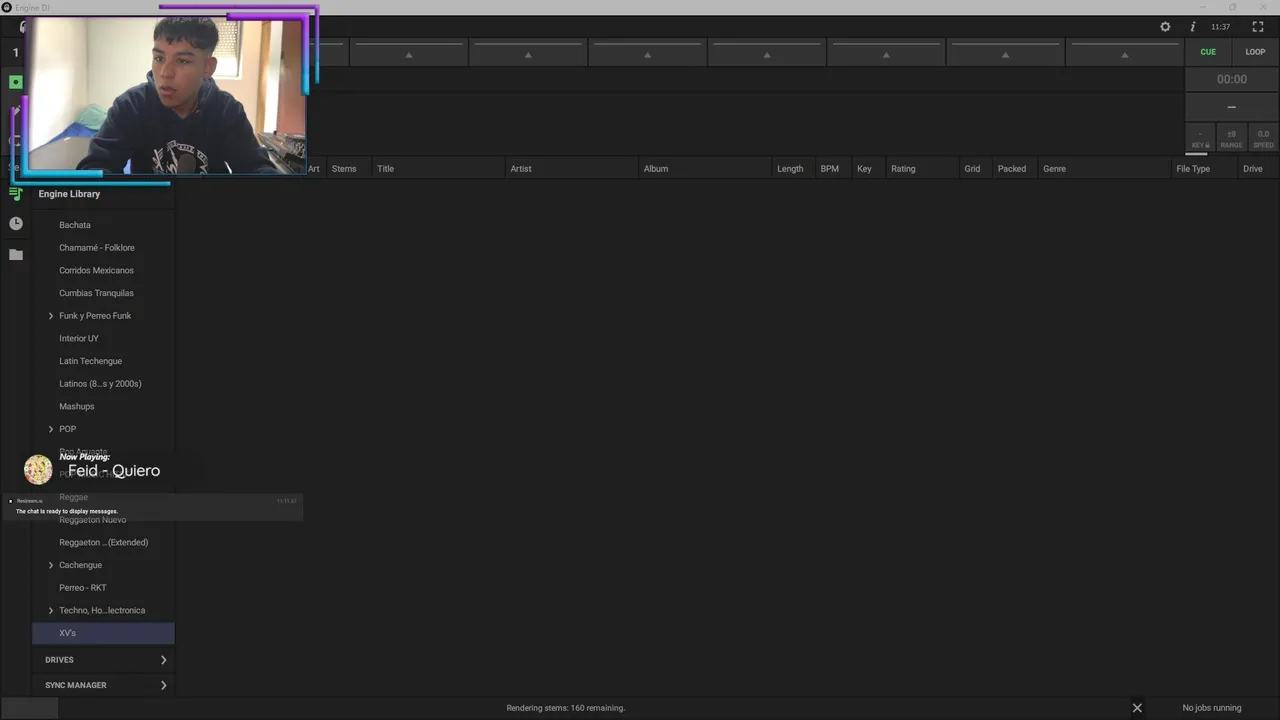Click the green deck indicator icon
This screenshot has width=1280, height=720.
(16, 82)
